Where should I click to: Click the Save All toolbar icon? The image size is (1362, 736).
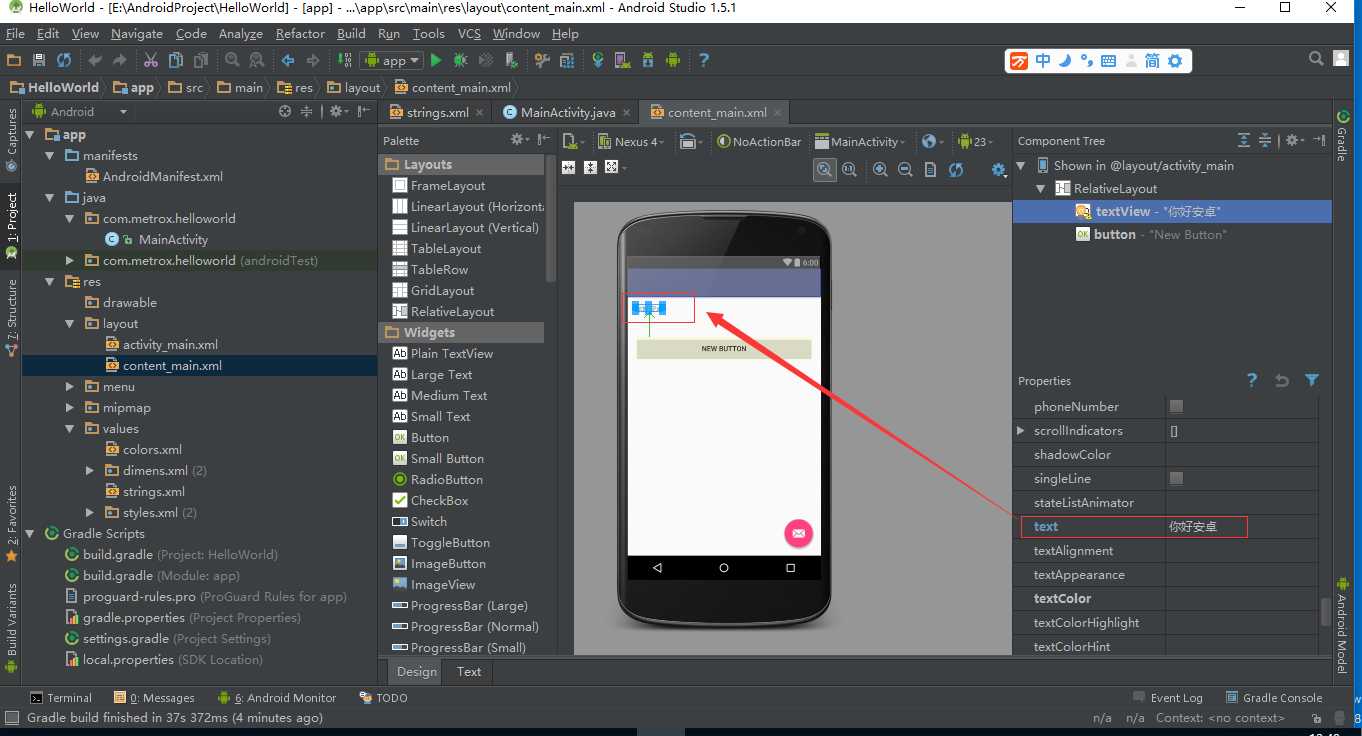(39, 60)
